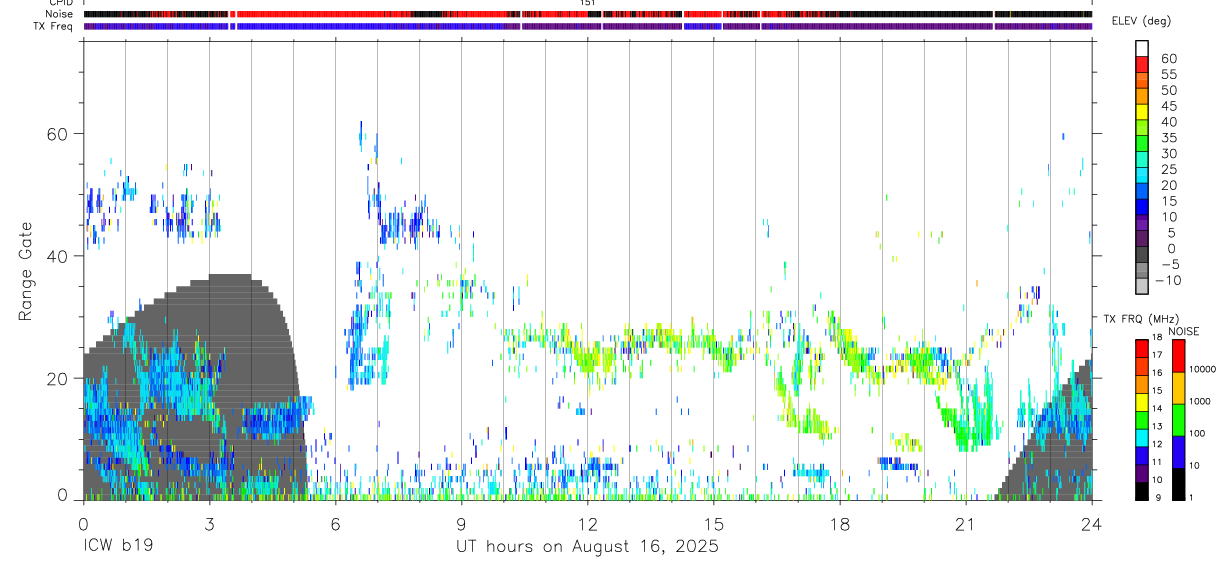Screen dimensions: 1228x567
Task: Click the NOISE bar label '10000'
Action: [1203, 369]
